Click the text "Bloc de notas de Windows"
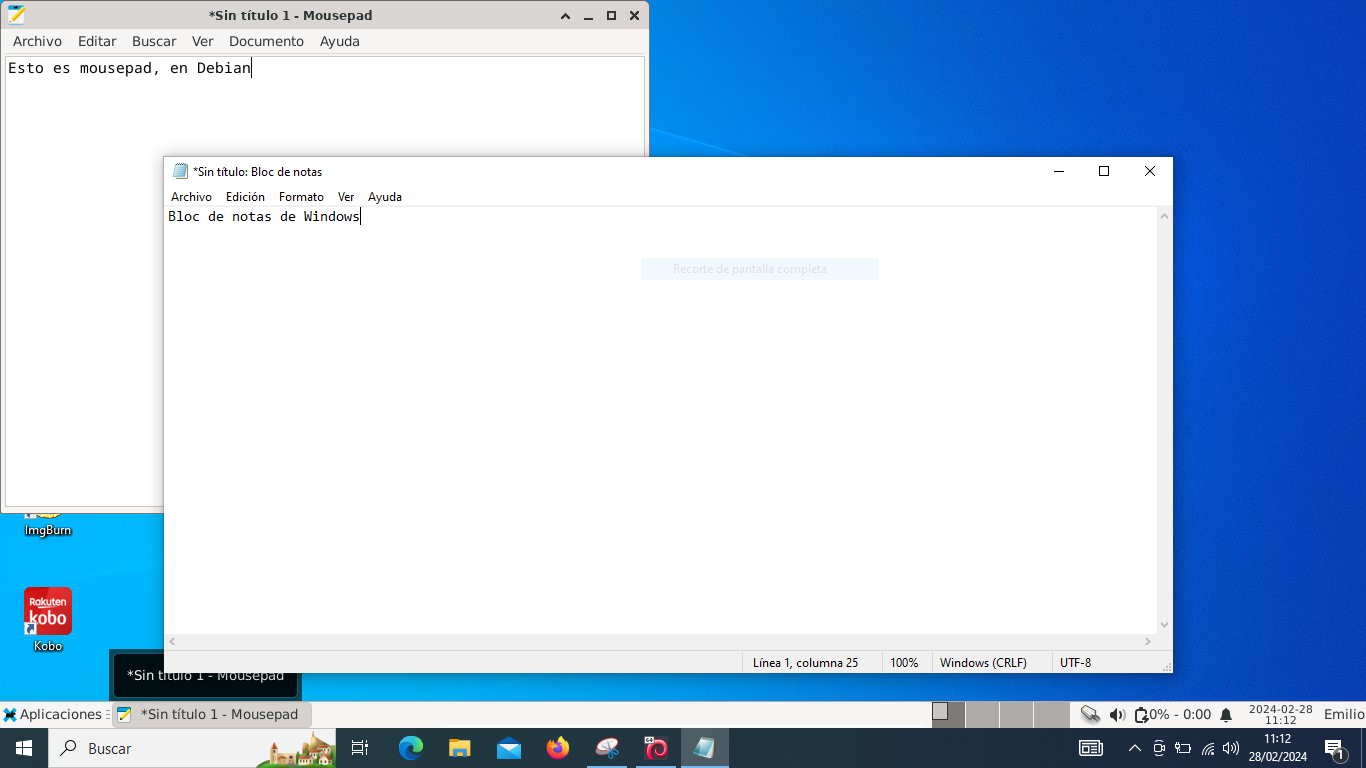 (x=263, y=216)
